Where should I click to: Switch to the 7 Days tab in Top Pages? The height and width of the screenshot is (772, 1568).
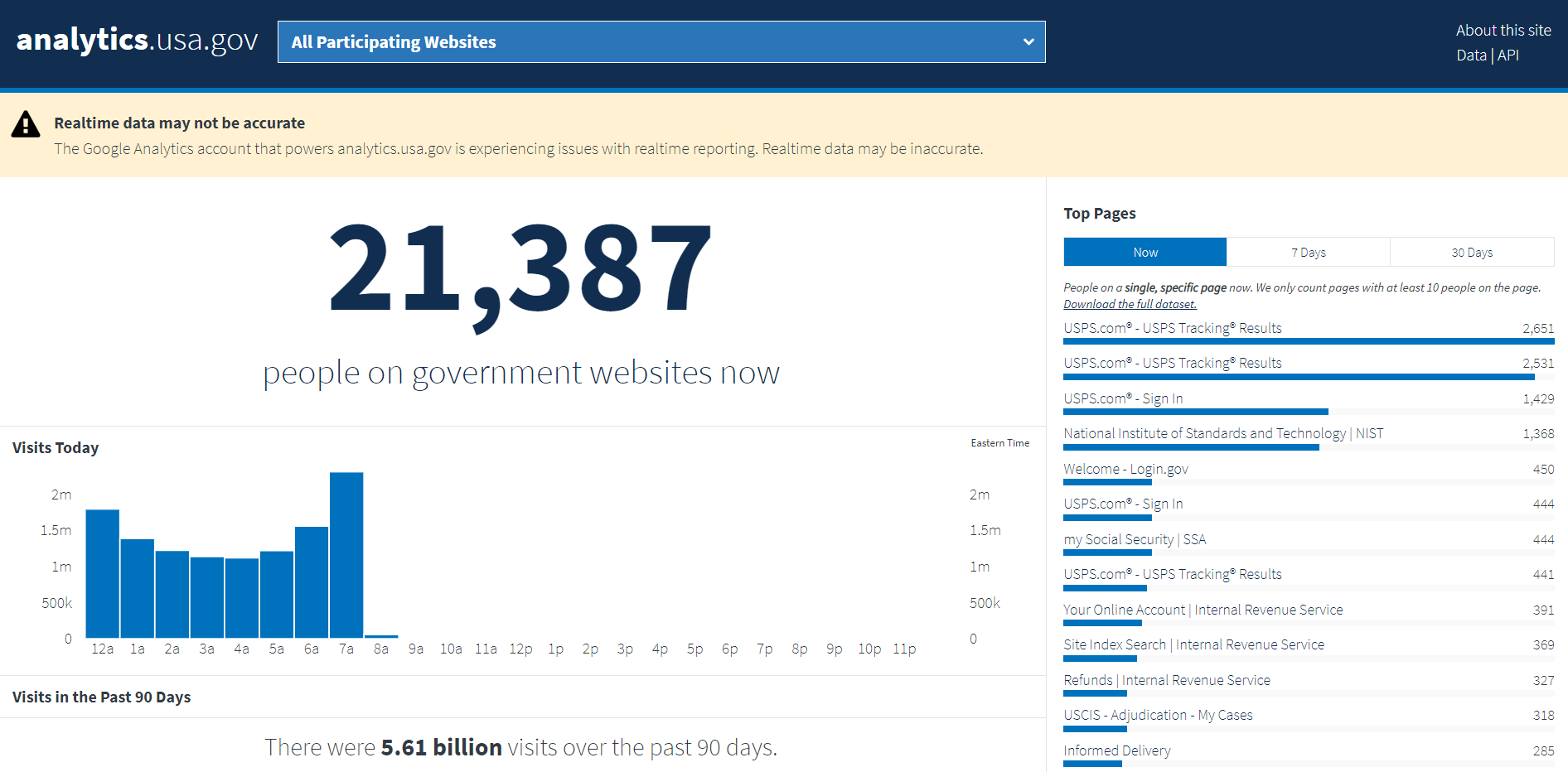coord(1308,252)
